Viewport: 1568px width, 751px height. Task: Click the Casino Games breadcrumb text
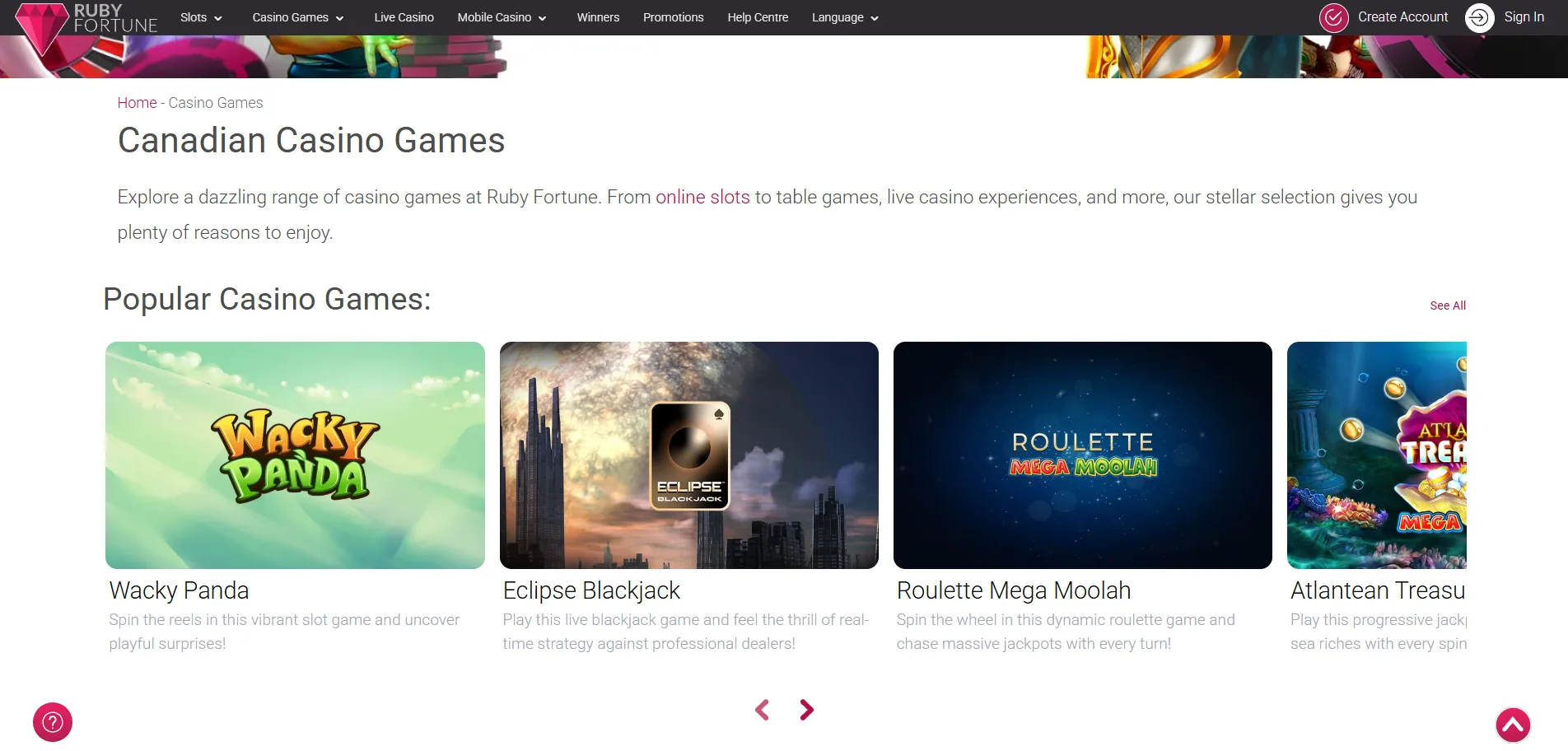216,103
